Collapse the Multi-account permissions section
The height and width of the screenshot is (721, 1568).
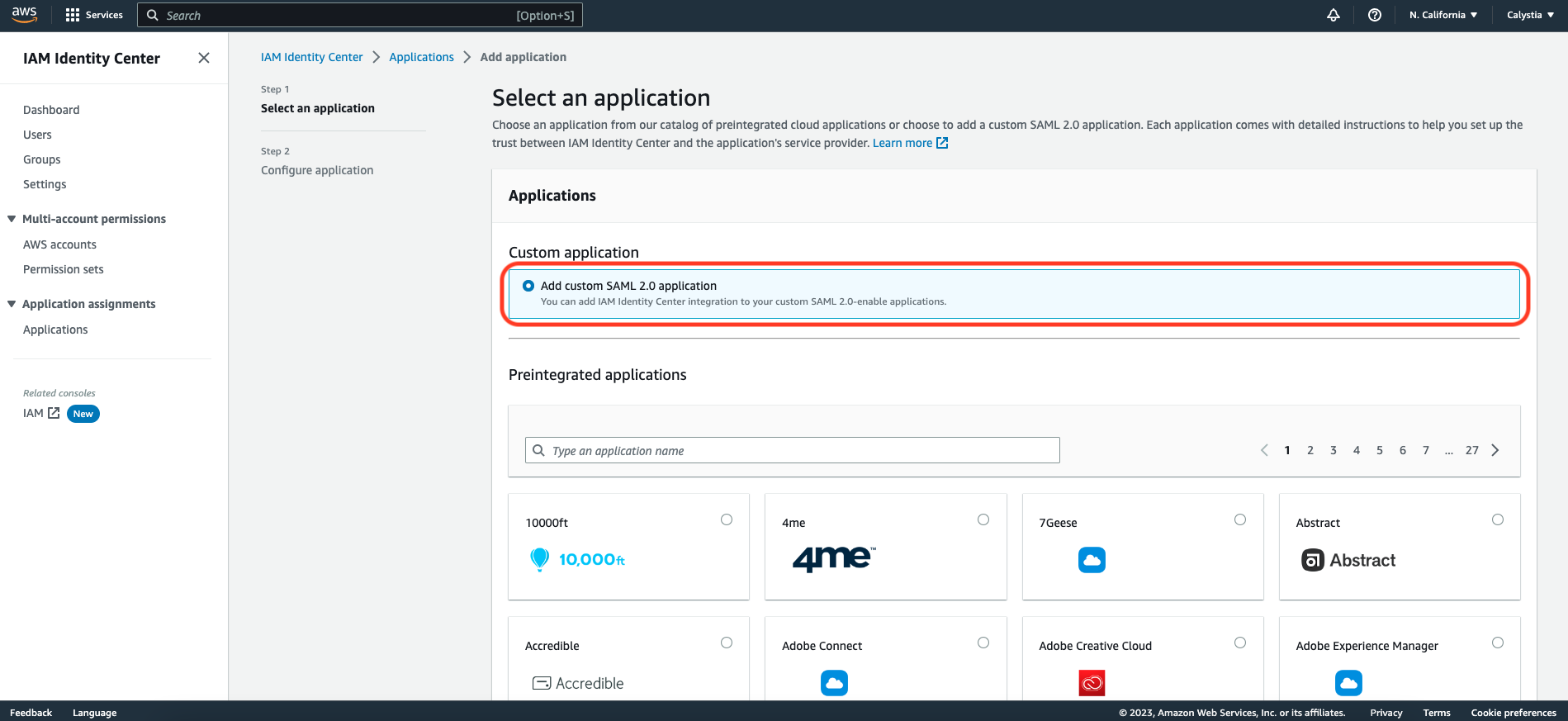coord(12,219)
